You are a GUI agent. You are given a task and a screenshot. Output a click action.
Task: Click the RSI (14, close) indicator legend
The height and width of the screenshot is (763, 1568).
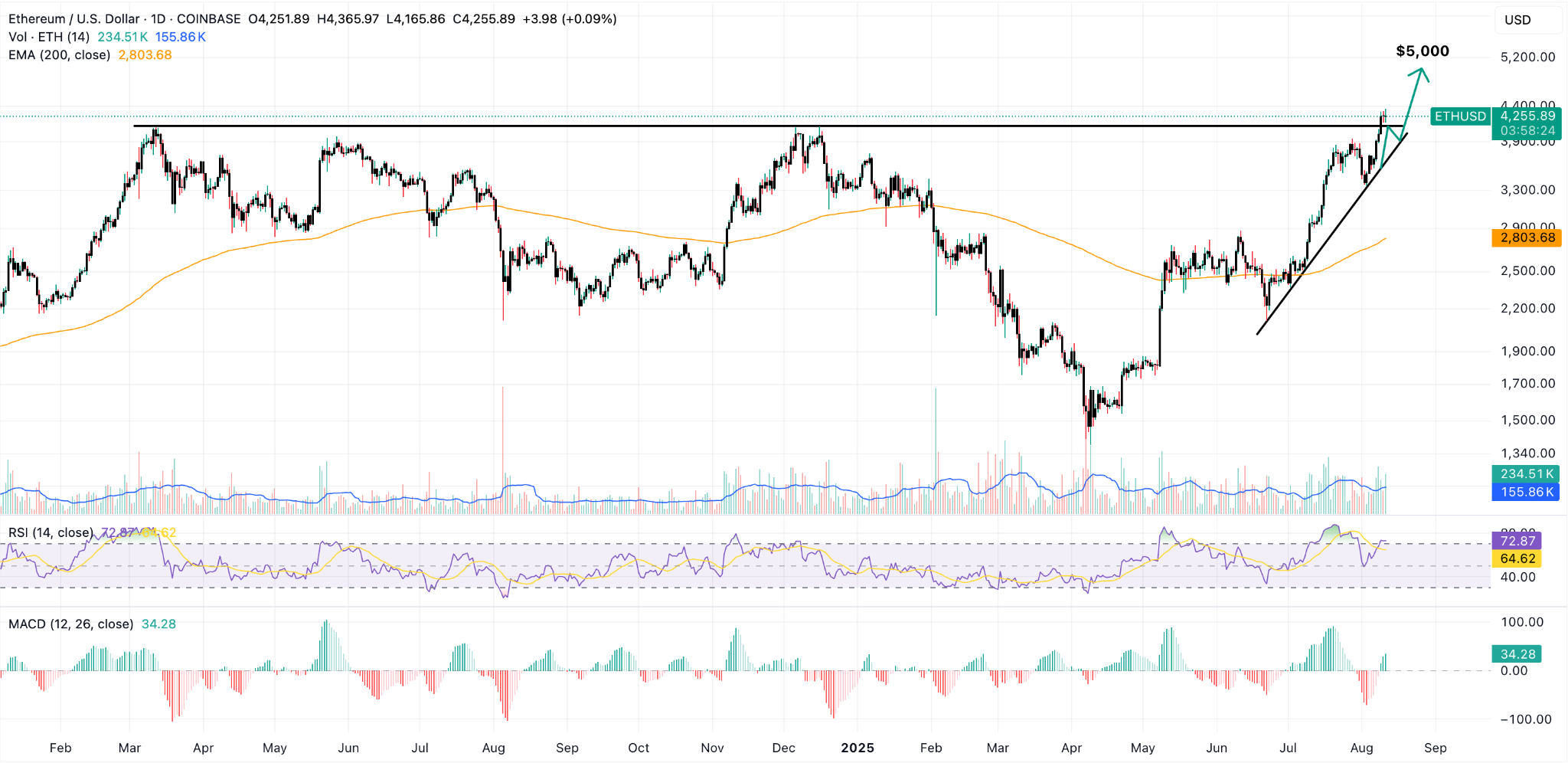tap(50, 530)
